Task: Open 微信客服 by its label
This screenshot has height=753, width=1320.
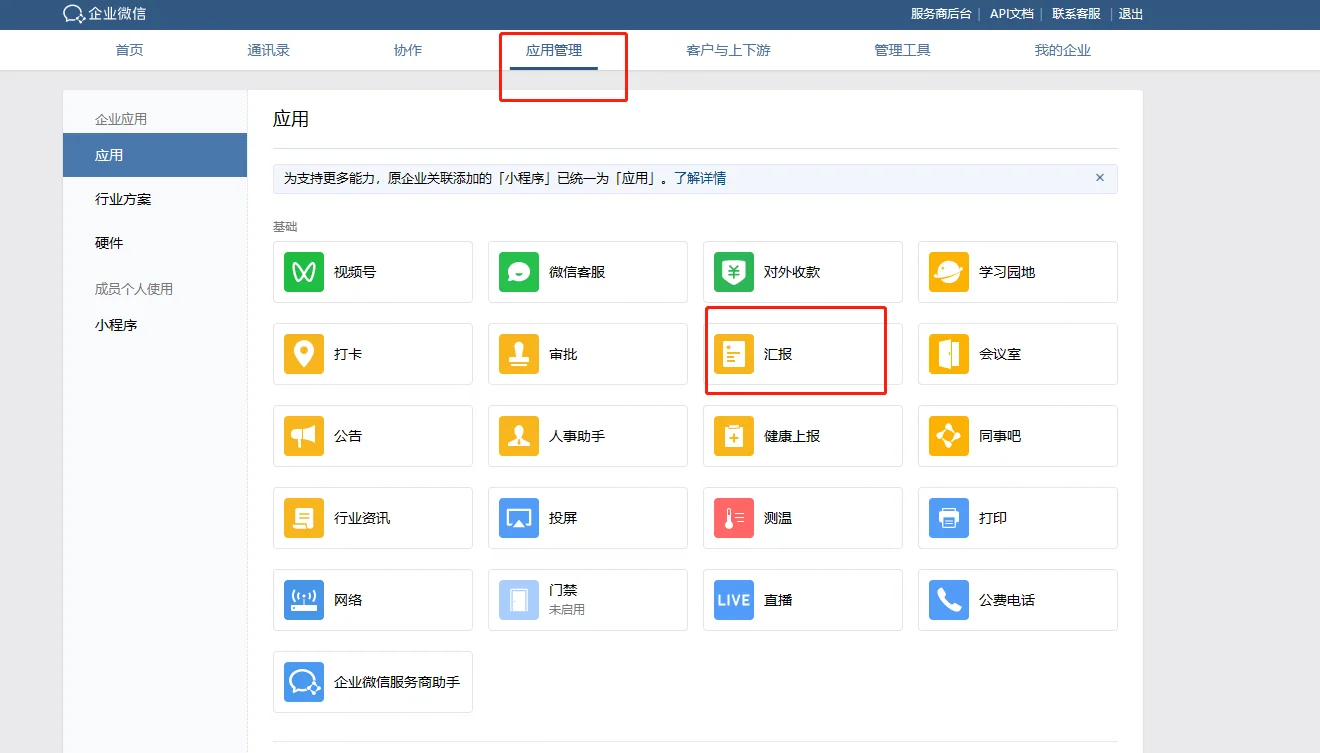Action: tap(577, 272)
